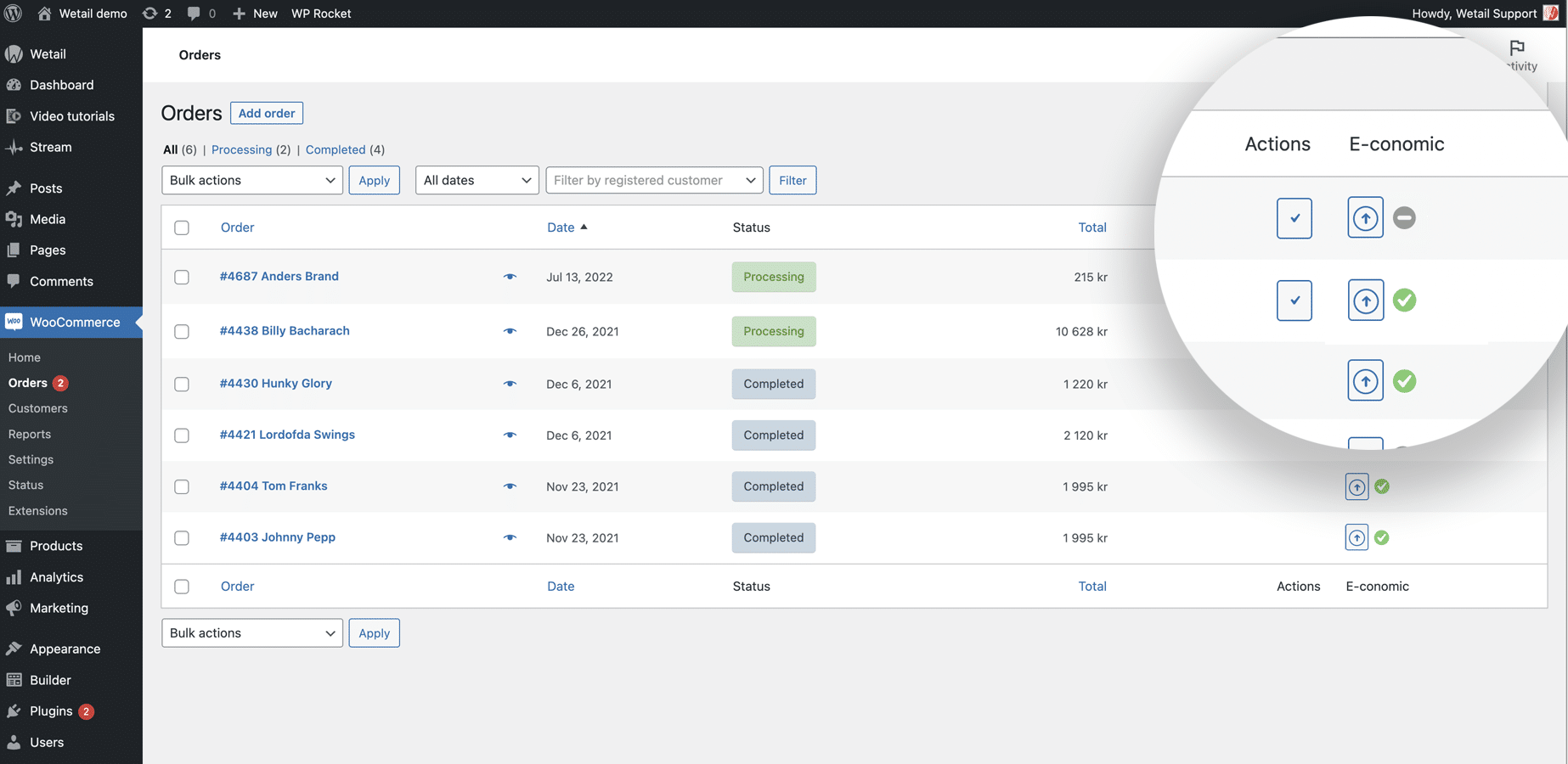Screen dimensions: 1568x764
Task: Open Products in the admin sidebar
Action: coord(56,546)
